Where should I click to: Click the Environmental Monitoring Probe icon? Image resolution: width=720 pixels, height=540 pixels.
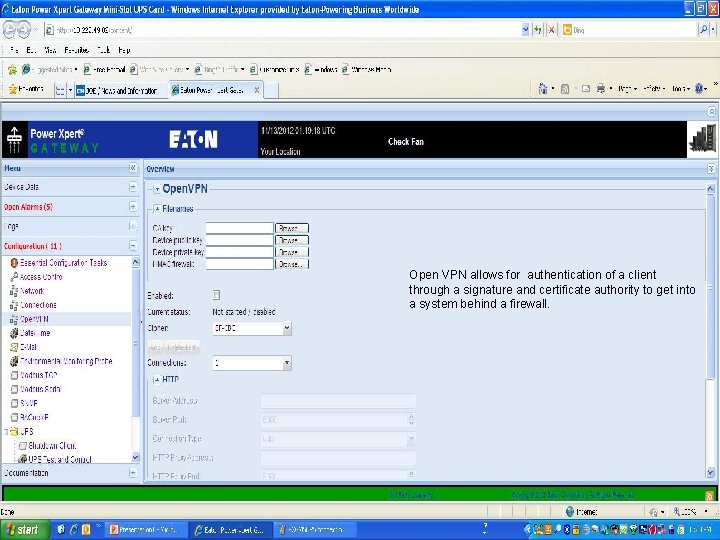(14, 361)
